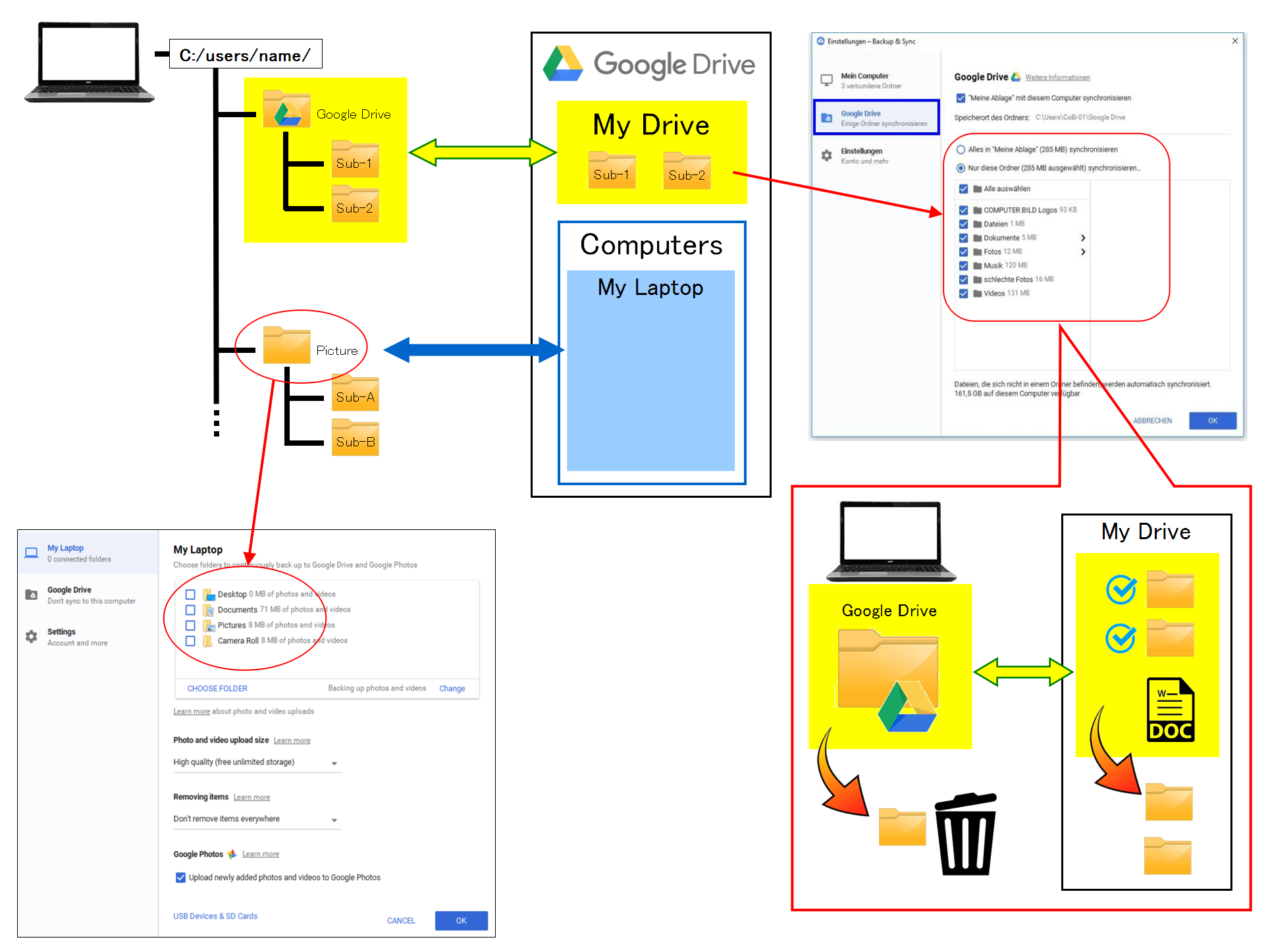The image size is (1268, 952).
Task: Click OK in the My Laptop dialog
Action: point(462,920)
